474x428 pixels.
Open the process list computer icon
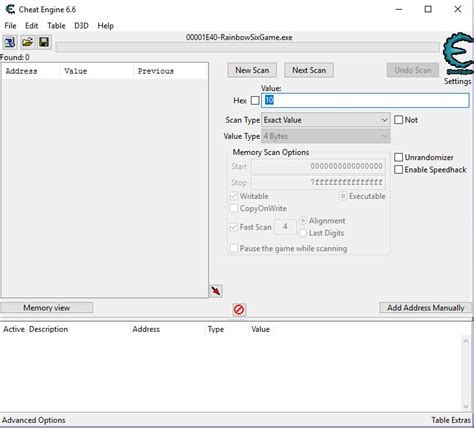click(10, 42)
